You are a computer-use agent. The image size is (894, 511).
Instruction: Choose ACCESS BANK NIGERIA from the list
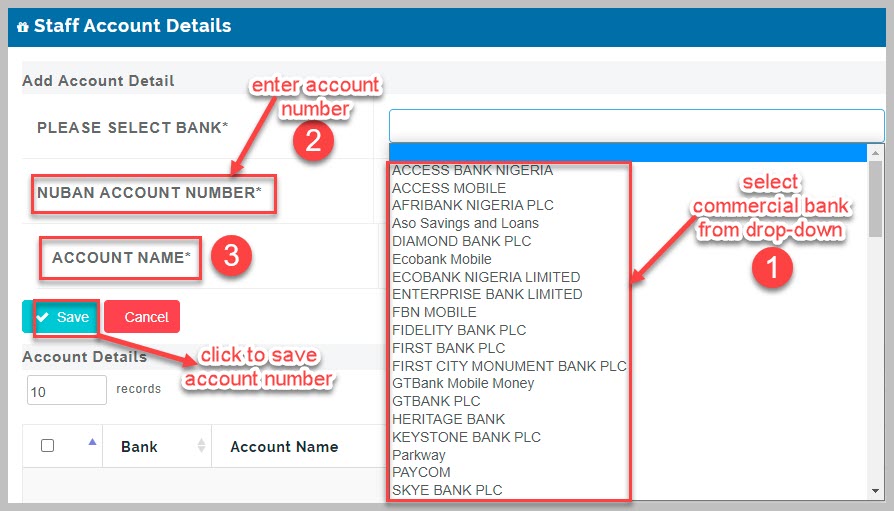click(x=472, y=171)
